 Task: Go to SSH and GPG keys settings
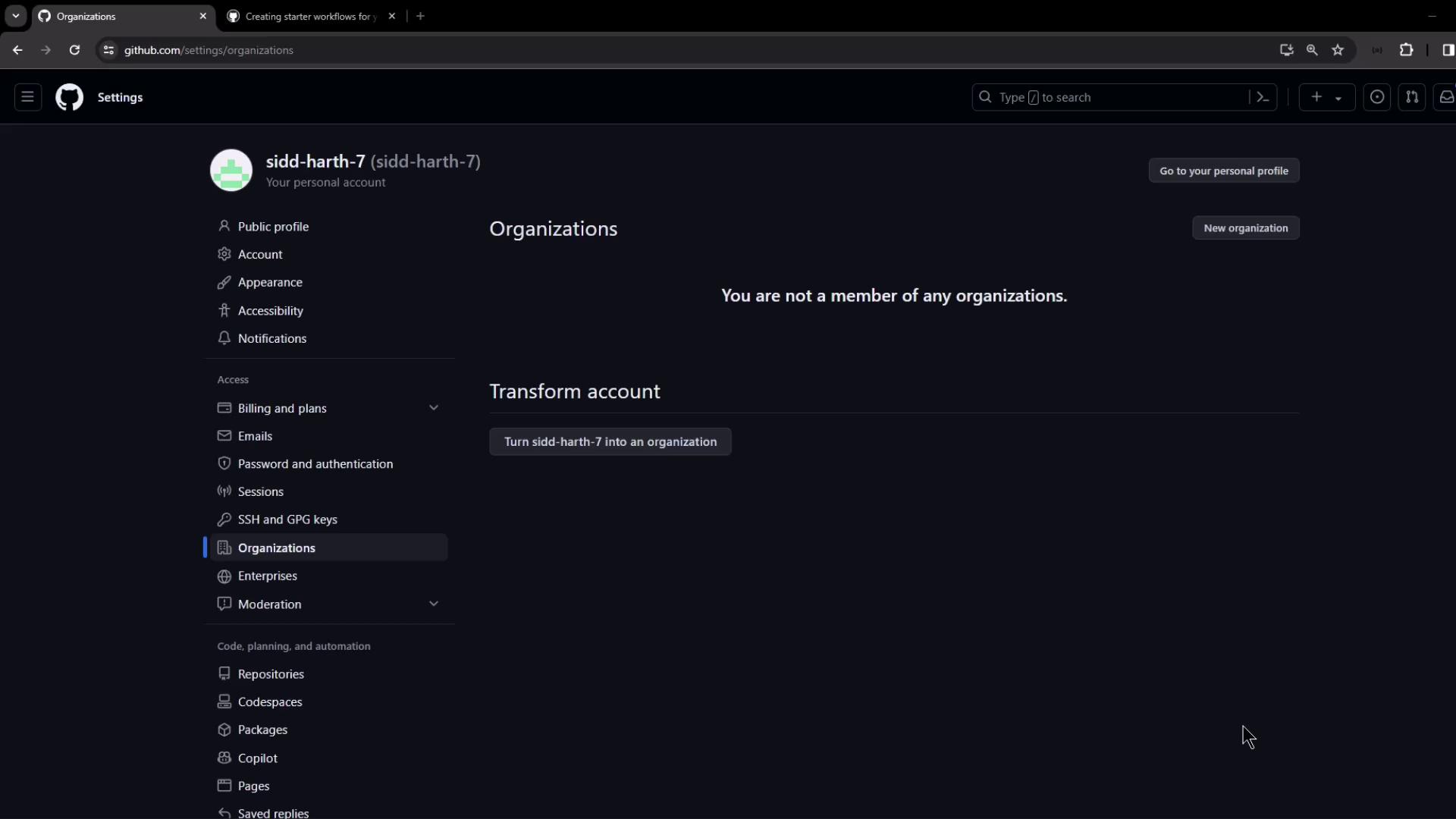click(287, 519)
